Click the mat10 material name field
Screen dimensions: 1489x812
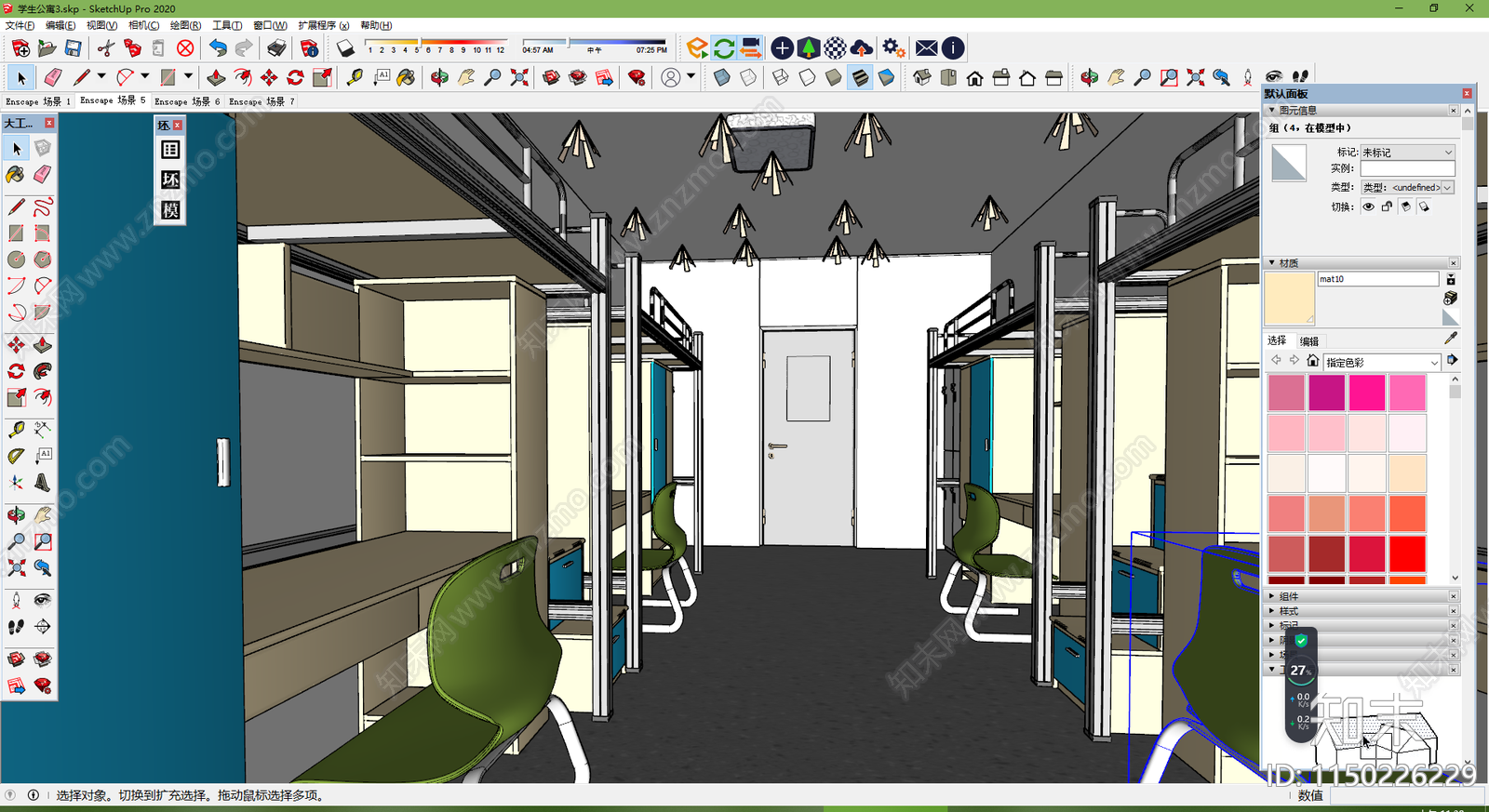1377,279
